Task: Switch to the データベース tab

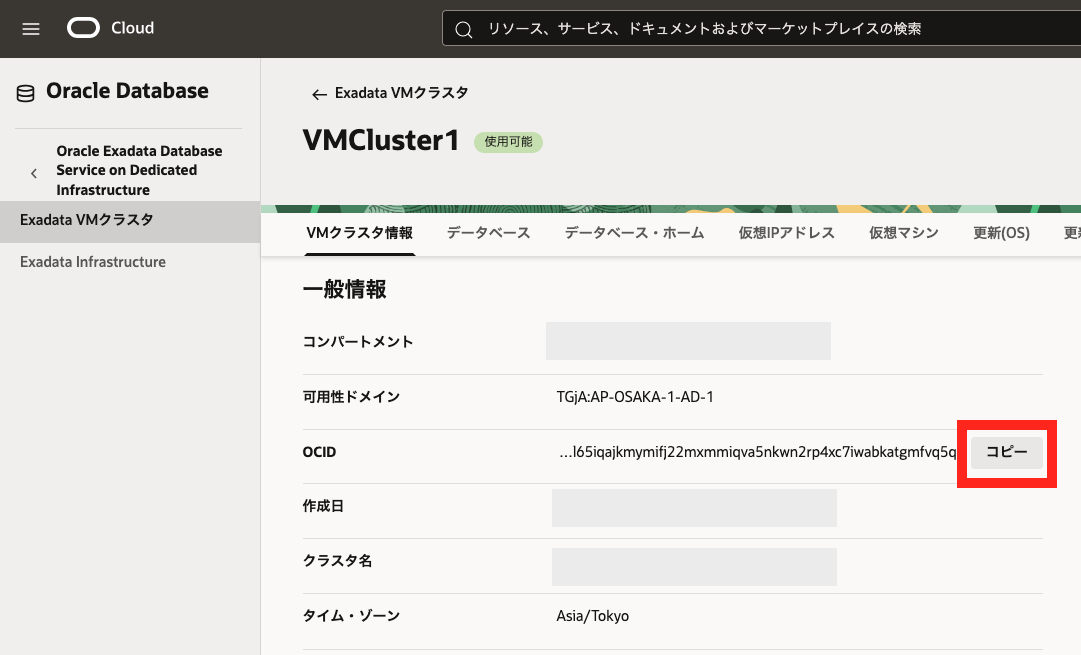Action: click(488, 233)
